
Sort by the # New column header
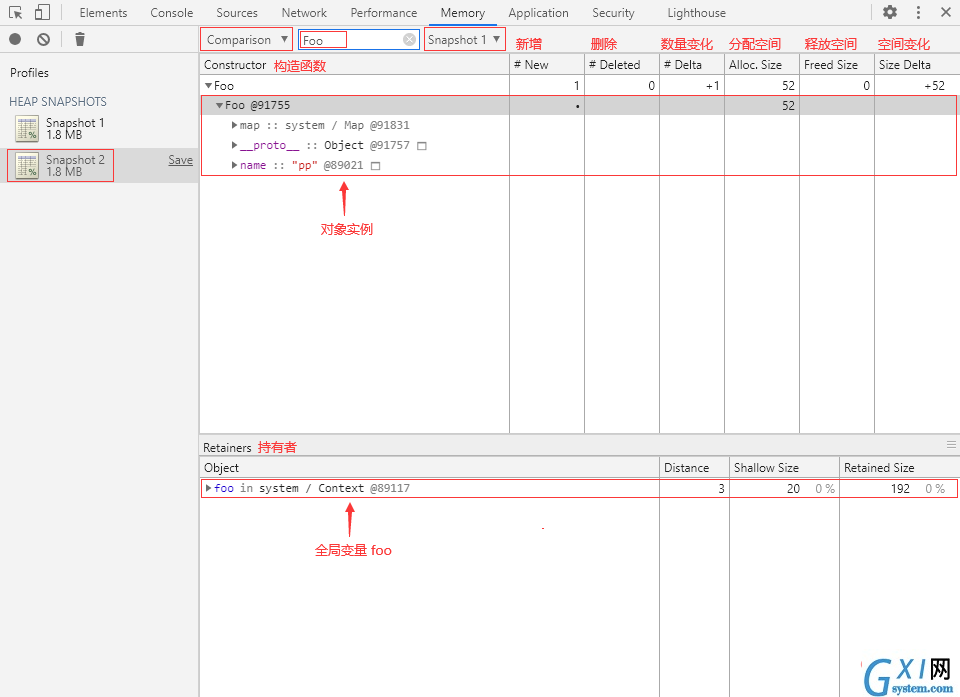[547, 64]
